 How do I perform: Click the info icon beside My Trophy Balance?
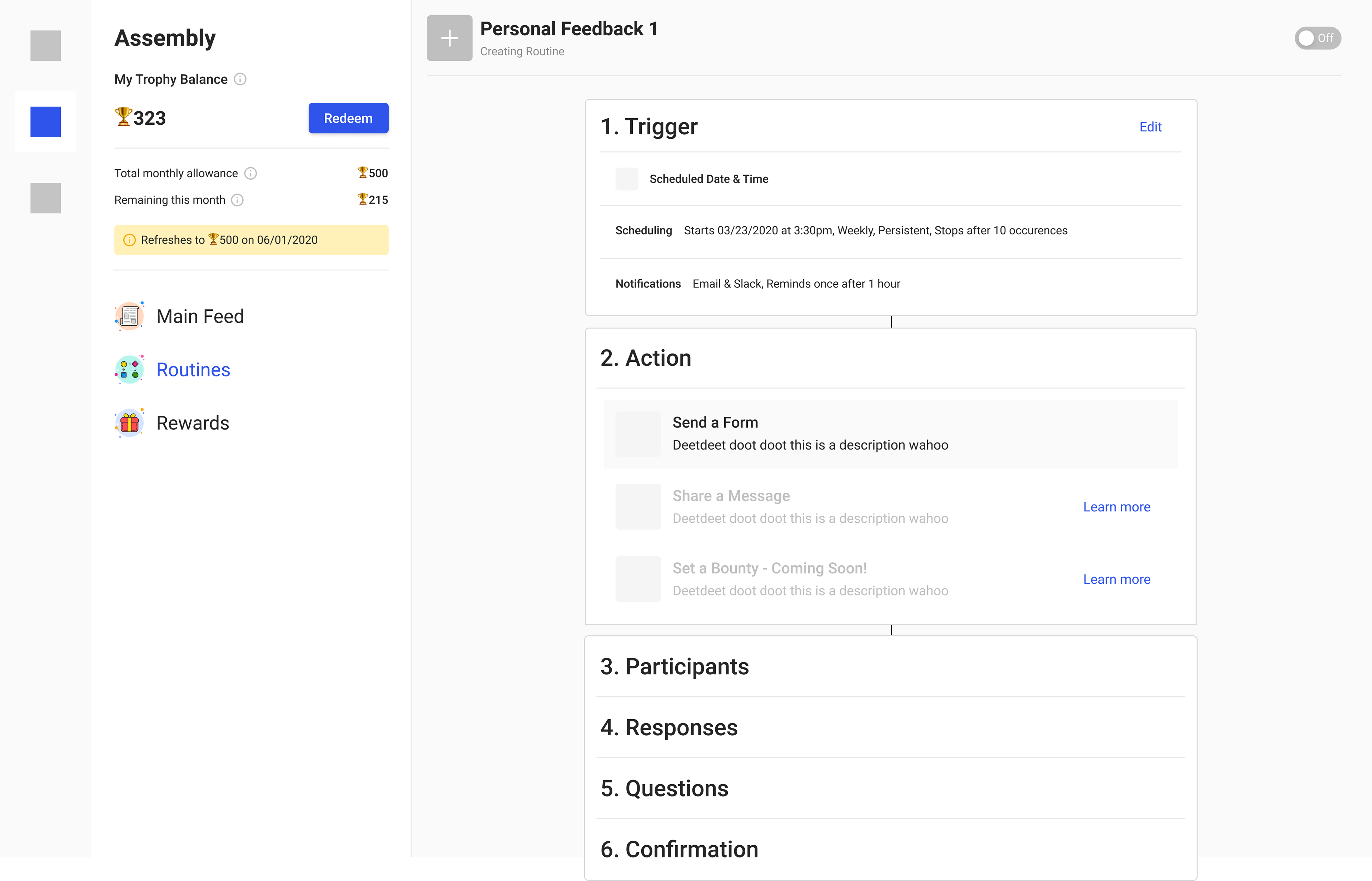click(x=240, y=80)
